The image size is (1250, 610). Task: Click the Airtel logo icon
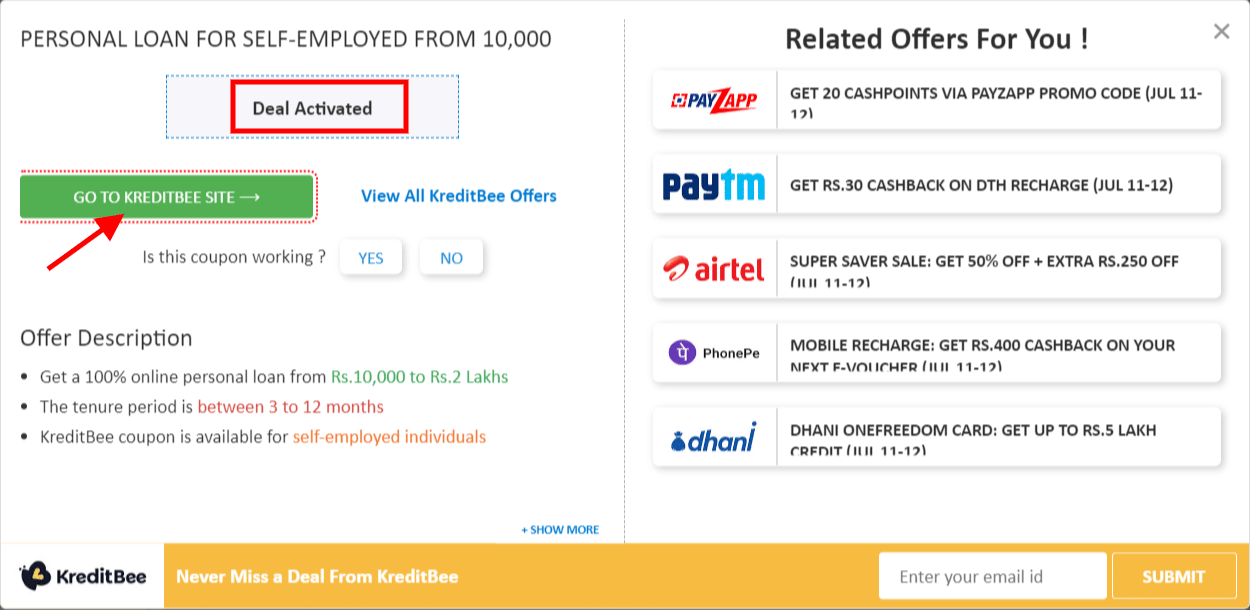pos(714,268)
